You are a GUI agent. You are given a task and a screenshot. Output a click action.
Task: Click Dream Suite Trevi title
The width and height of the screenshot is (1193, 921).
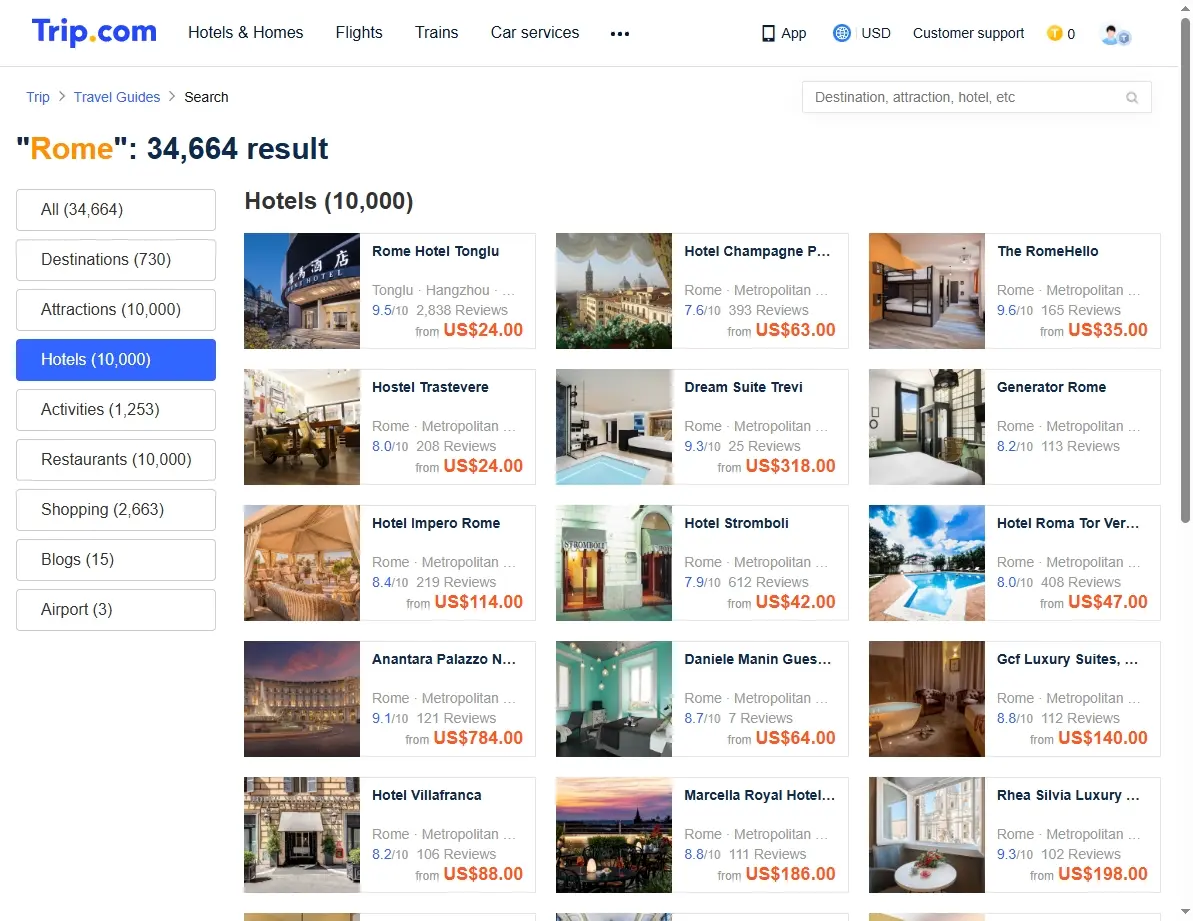(743, 387)
